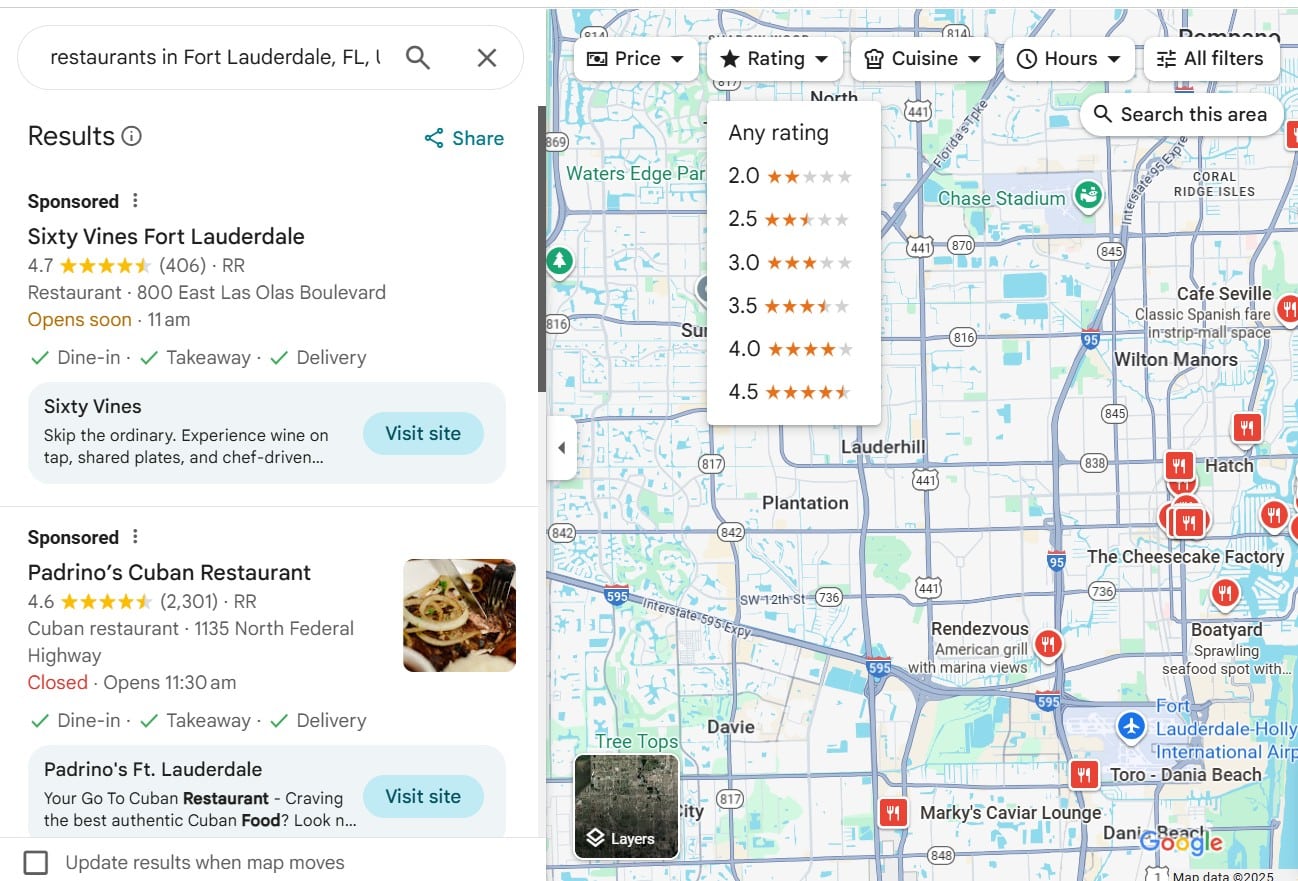Click the Boatyard restaurant map pin
Viewport: 1298px width, 881px height.
click(1225, 594)
